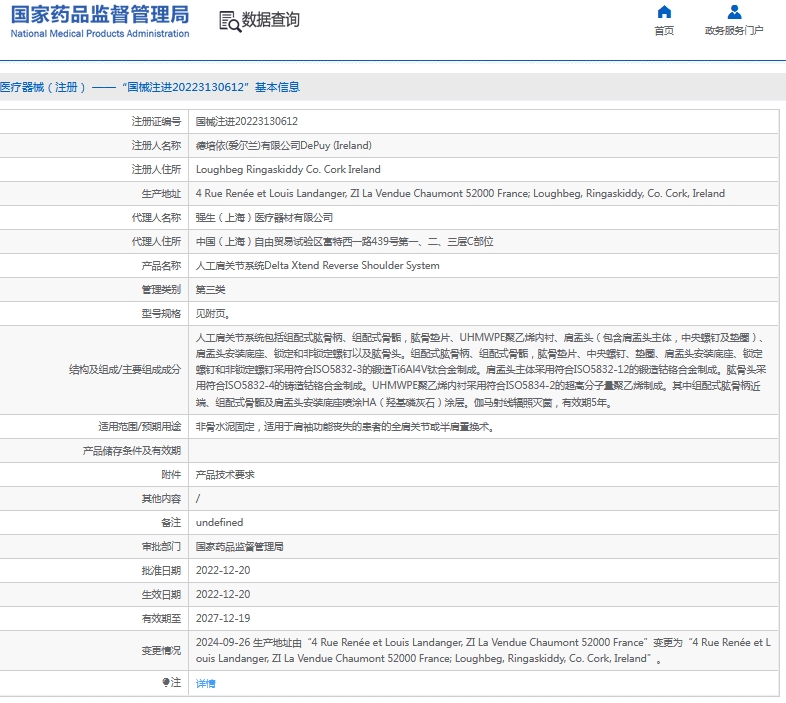
Task: Click the breadcrumb title 医疗器械（注册）基本信息
Action: [150, 87]
